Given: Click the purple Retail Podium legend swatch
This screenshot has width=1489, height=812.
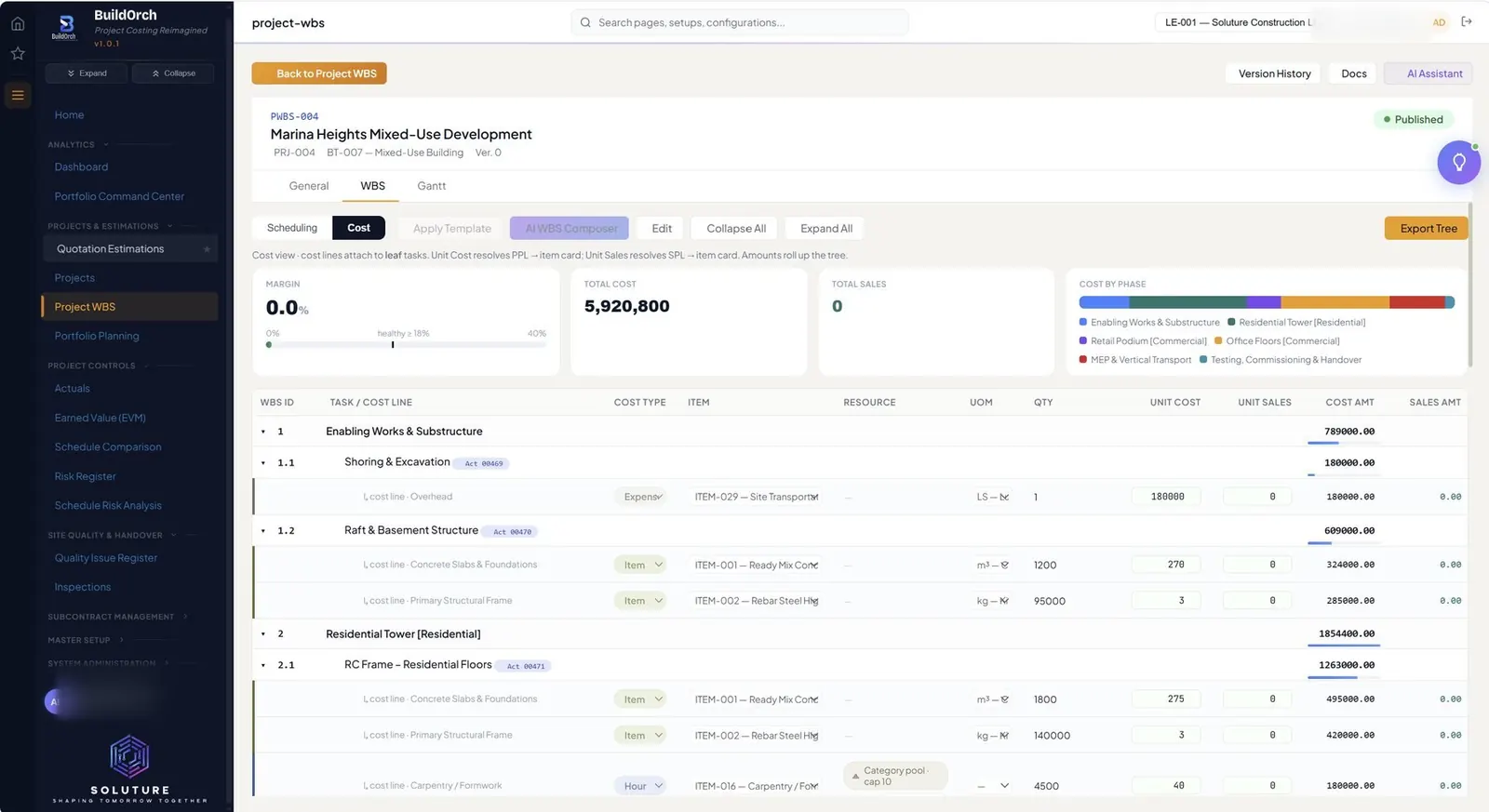Looking at the screenshot, I should point(1083,341).
